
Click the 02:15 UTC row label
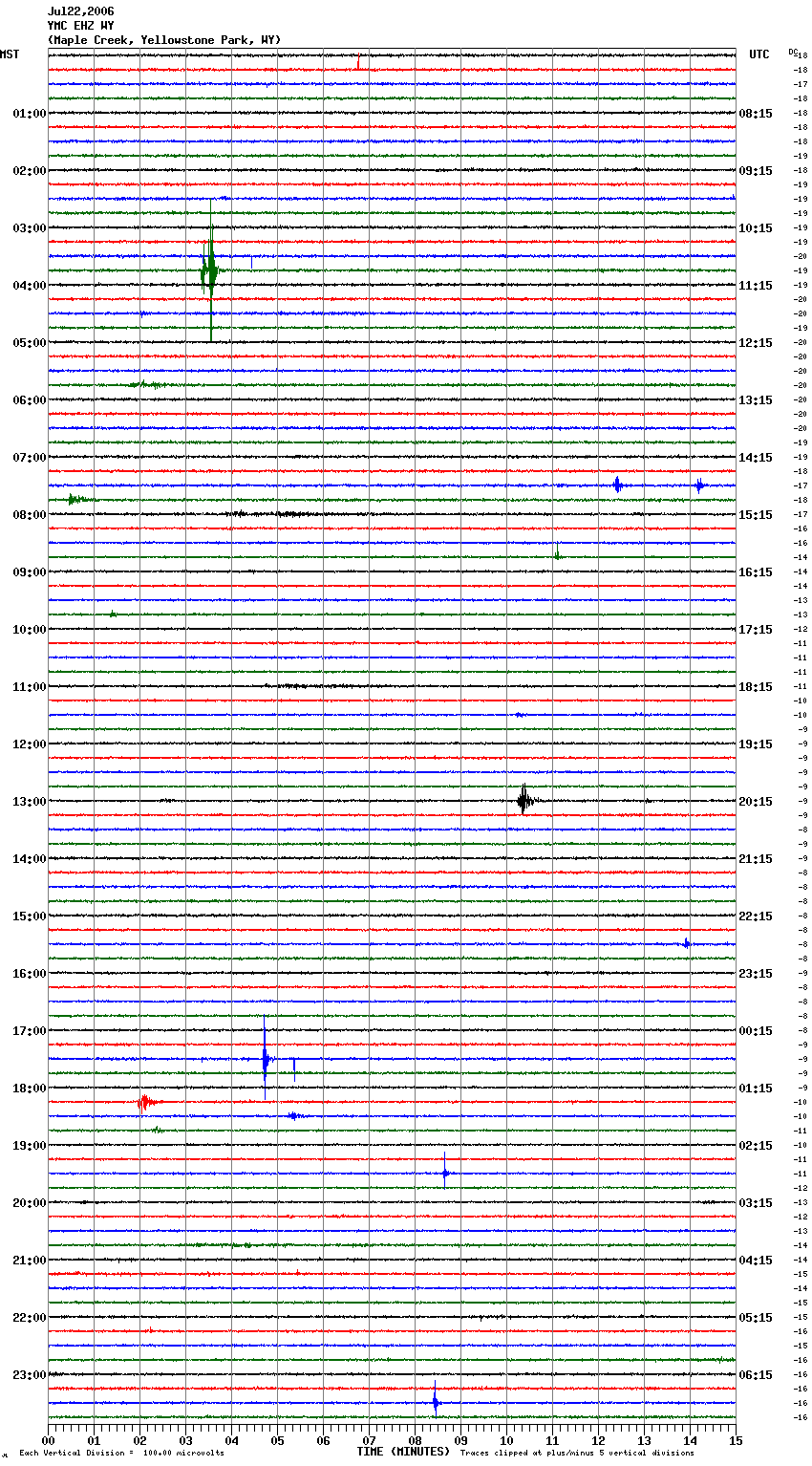(x=756, y=1145)
